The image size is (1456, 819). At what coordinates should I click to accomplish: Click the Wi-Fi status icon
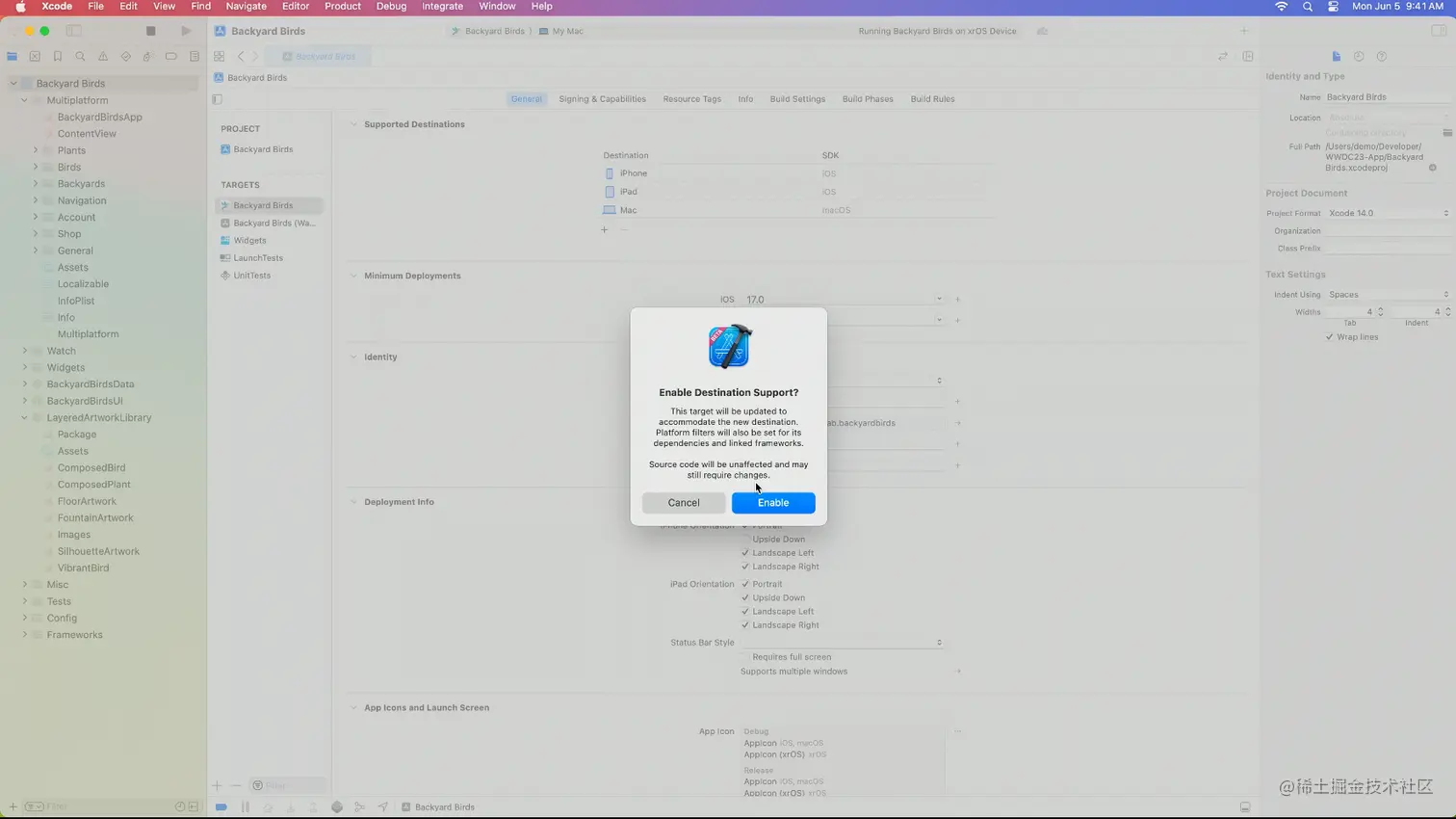tap(1281, 7)
